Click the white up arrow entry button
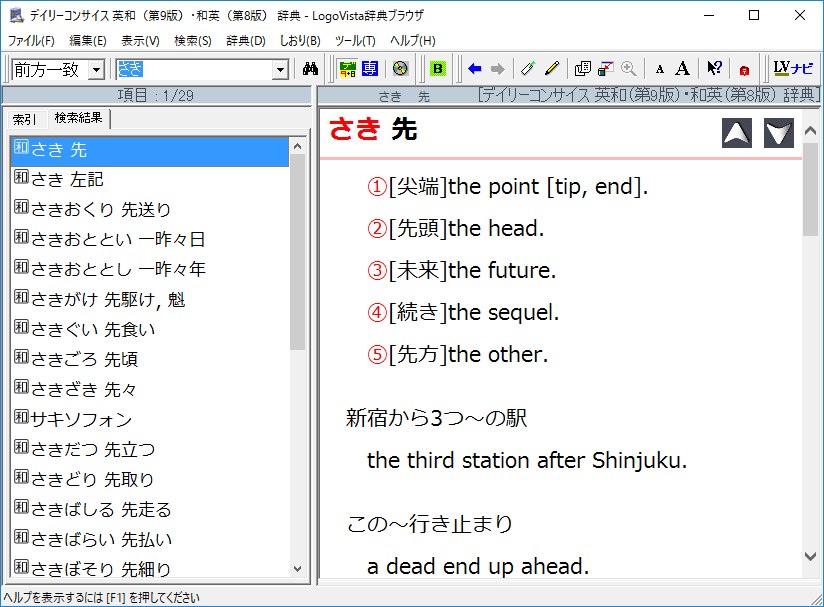 point(737,133)
